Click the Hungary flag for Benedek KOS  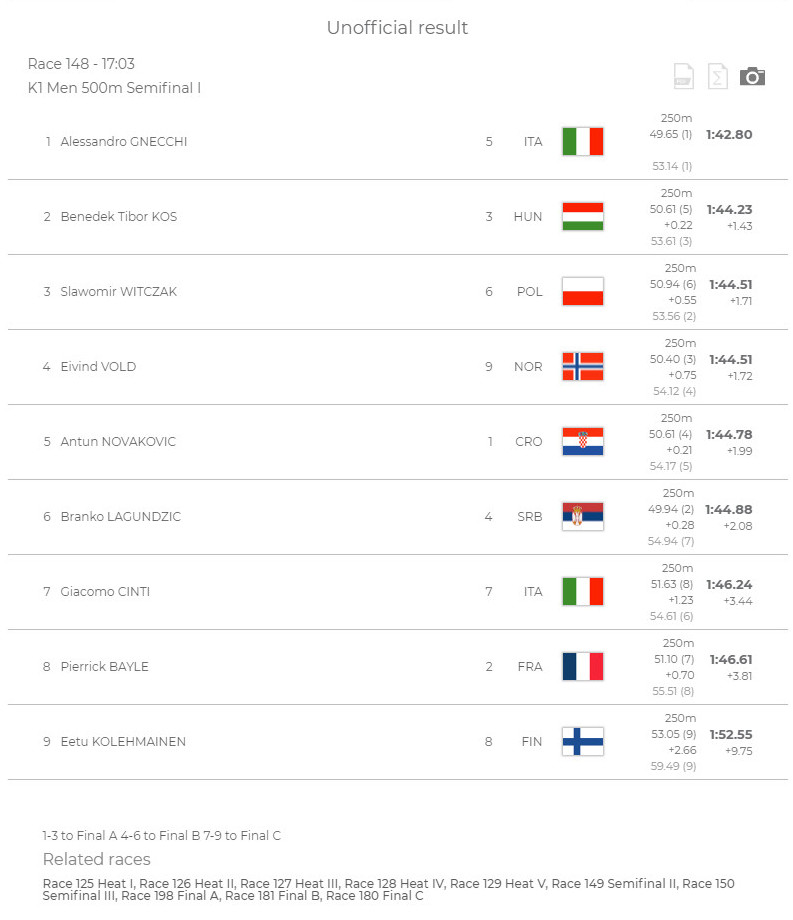582,217
